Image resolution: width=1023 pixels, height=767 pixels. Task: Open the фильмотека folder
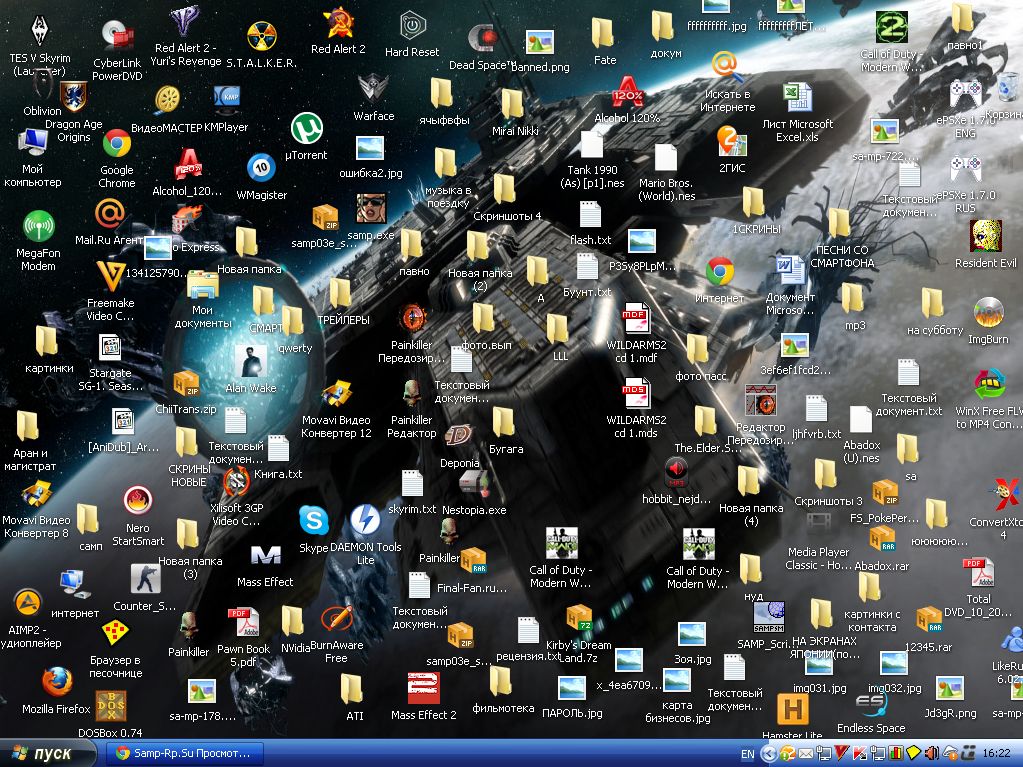point(501,682)
